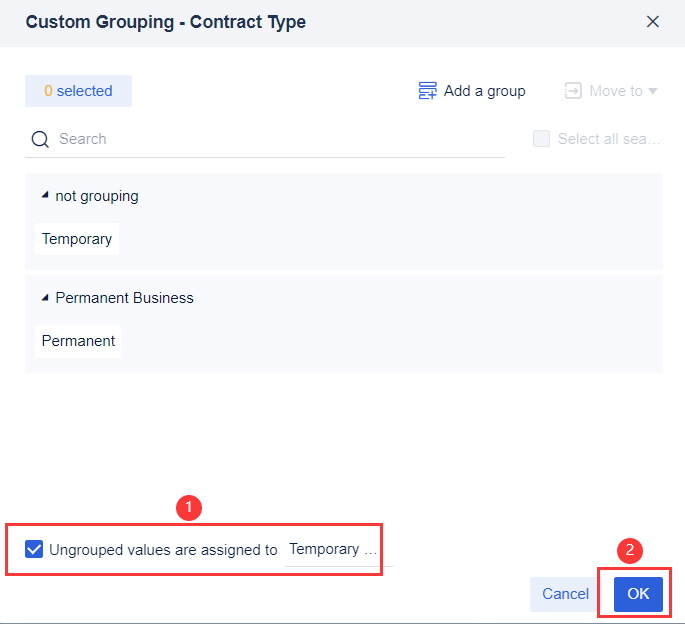This screenshot has height=624, width=685.
Task: Click the Add a group icon
Action: pos(427,91)
